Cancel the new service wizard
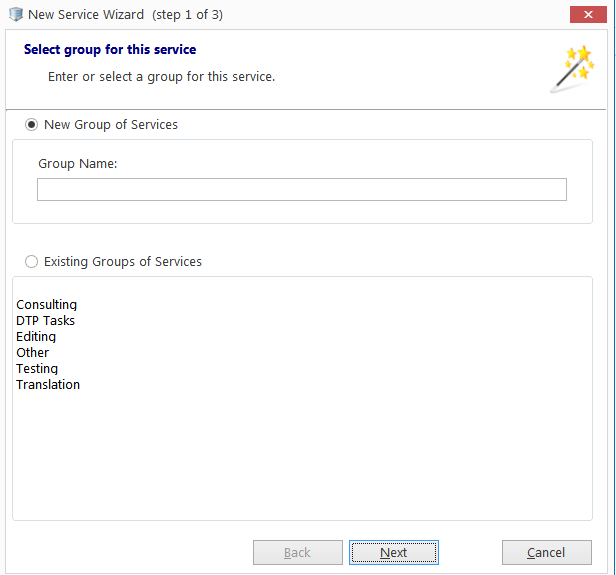The image size is (616, 575). [x=546, y=552]
